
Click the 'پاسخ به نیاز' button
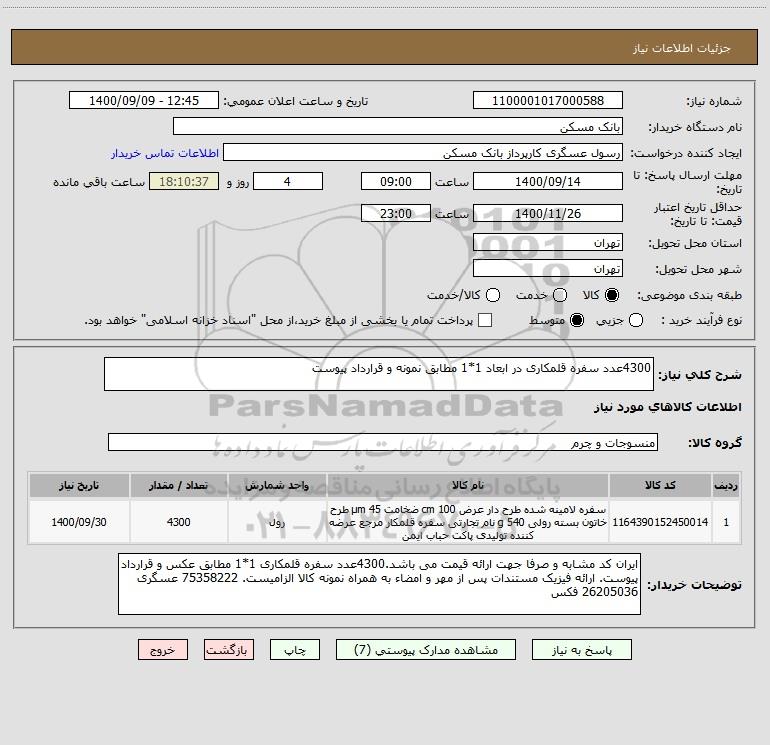581,649
